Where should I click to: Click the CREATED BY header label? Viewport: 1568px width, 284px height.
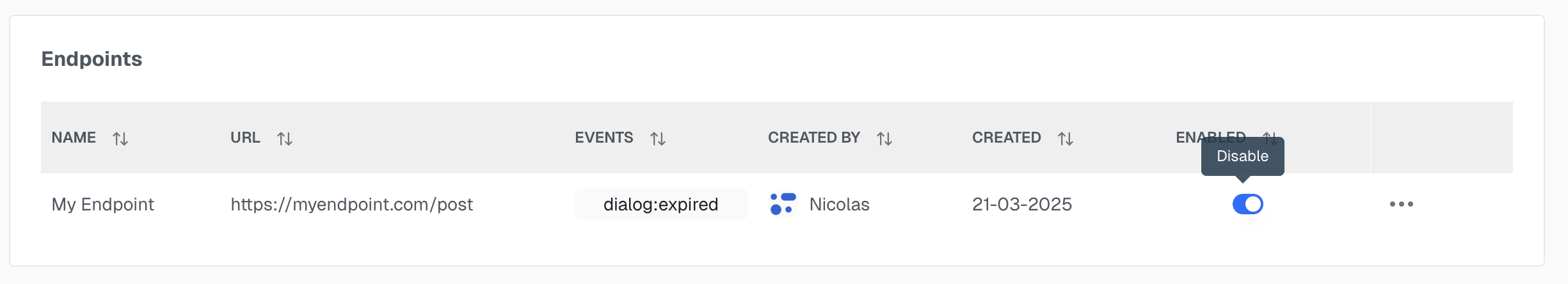pyautogui.click(x=814, y=138)
